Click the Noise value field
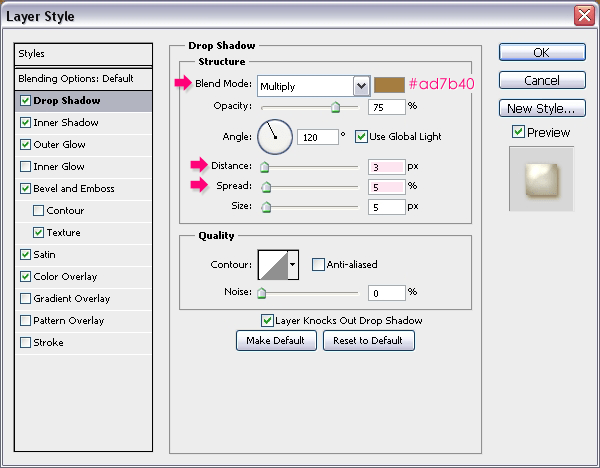600x468 pixels. pos(386,293)
